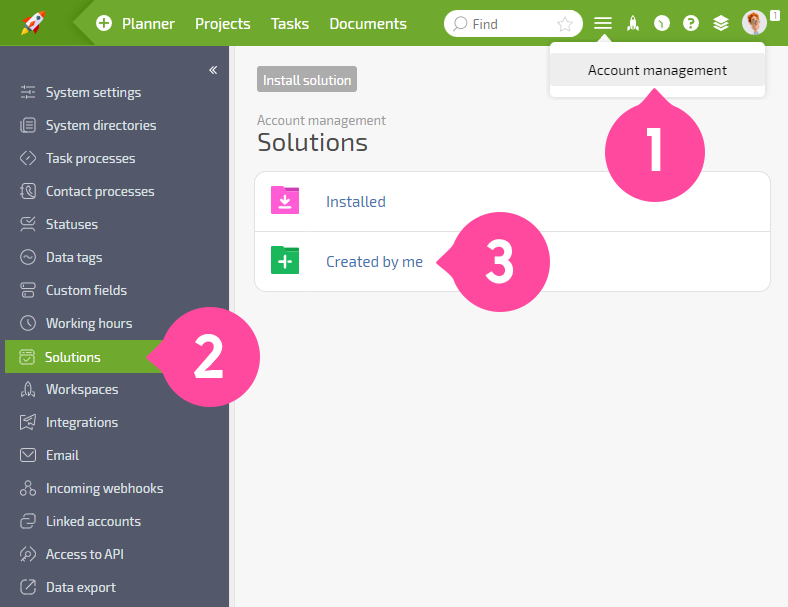The image size is (788, 607).
Task: Open Custom fields in the sidebar
Action: [86, 290]
